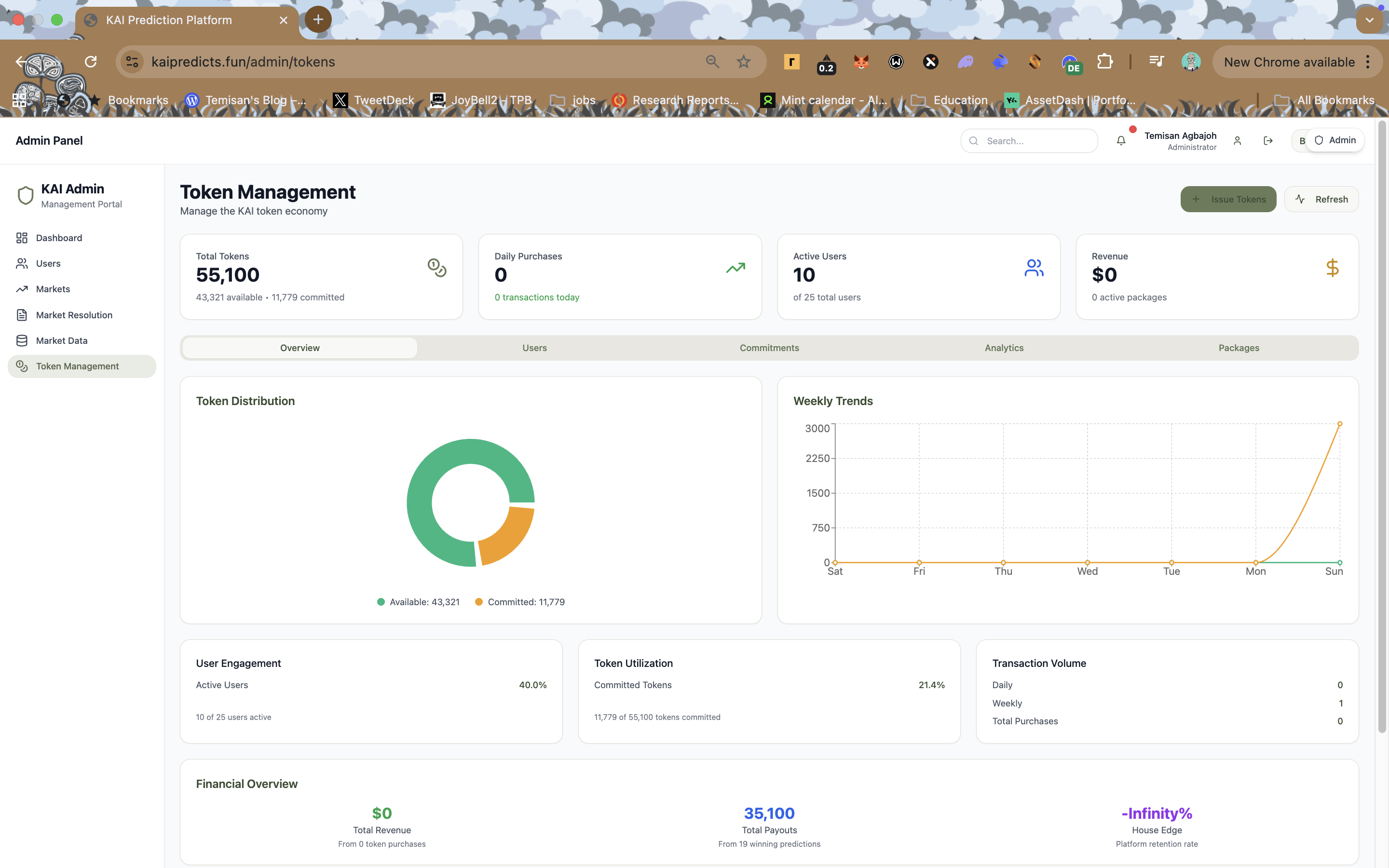Open Chrome extensions puzzle icon

tap(1104, 62)
